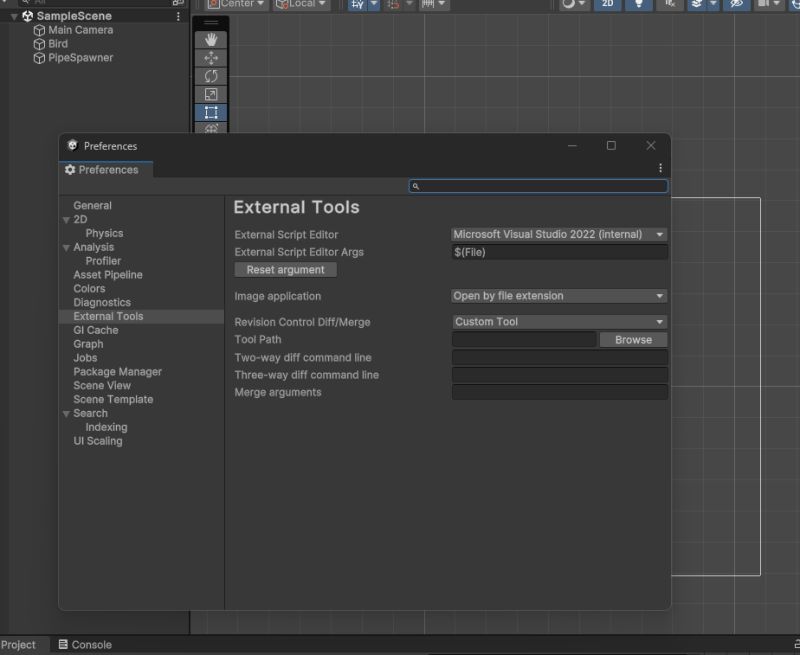Maximize the Preferences window
This screenshot has width=800, height=655.
[611, 145]
